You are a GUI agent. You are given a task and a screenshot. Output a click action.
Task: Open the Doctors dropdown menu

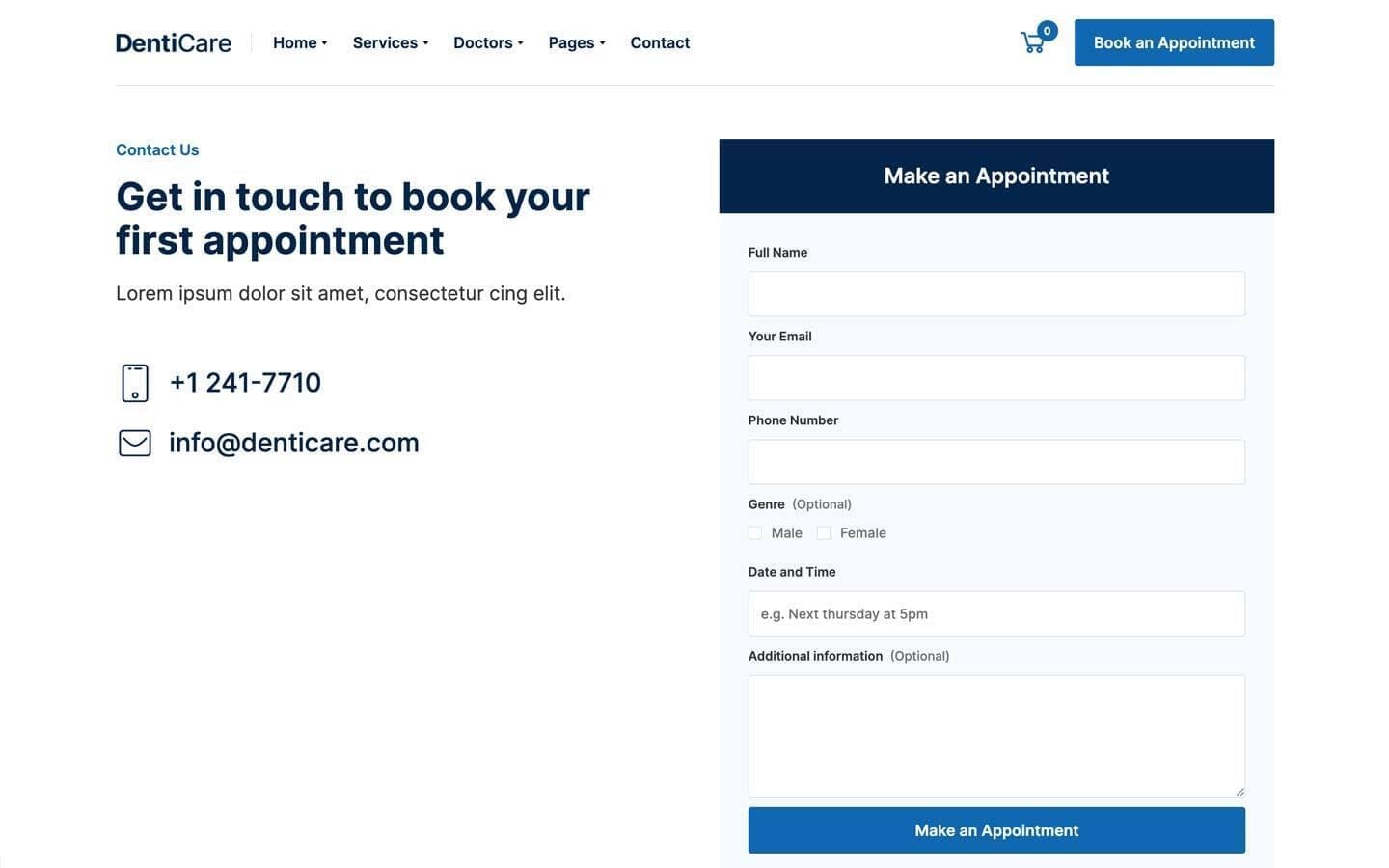[488, 42]
